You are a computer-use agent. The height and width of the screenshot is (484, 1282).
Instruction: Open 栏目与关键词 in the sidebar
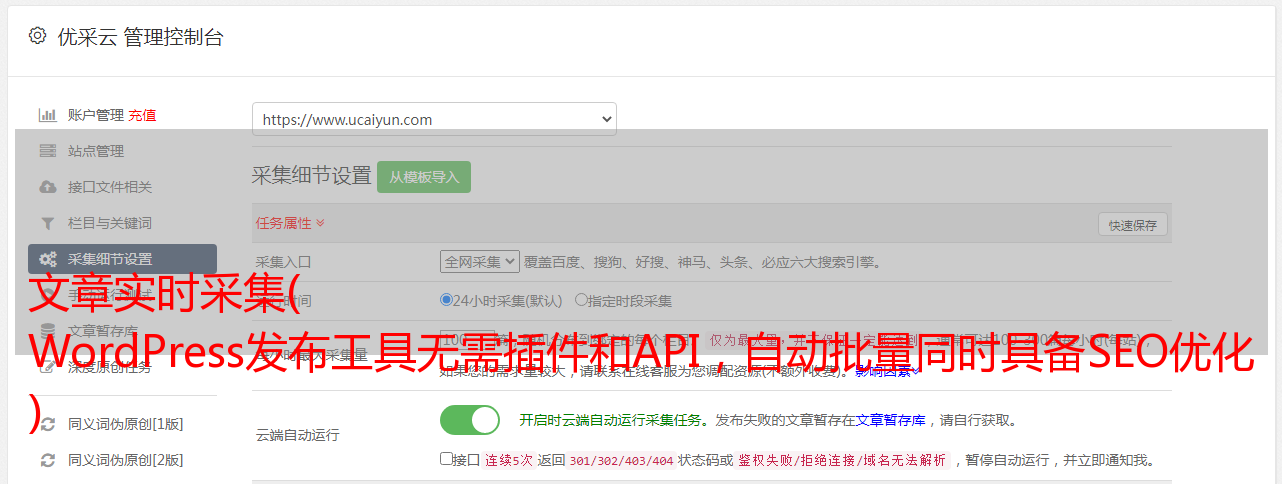110,223
